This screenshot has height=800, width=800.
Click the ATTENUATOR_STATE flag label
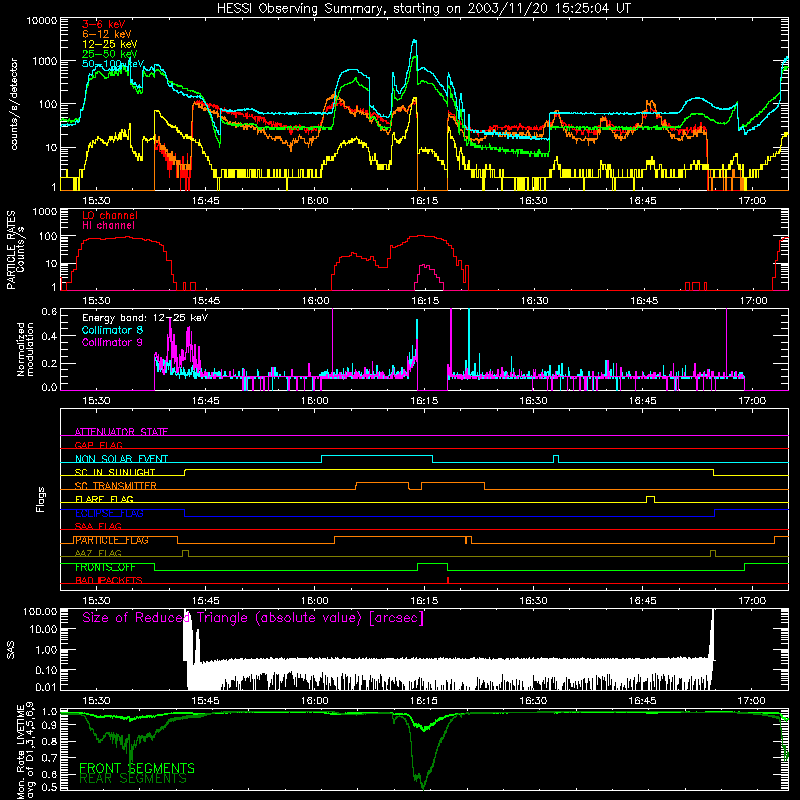(121, 432)
